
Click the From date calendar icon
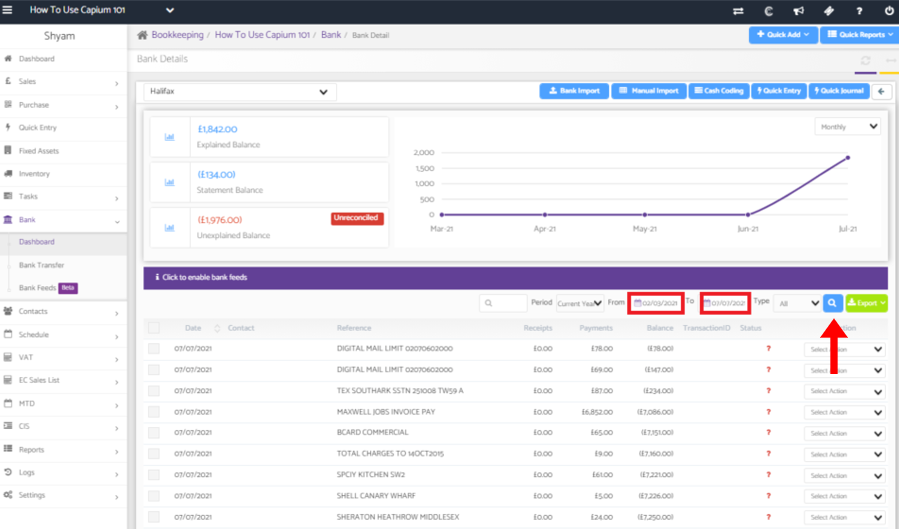[637, 303]
